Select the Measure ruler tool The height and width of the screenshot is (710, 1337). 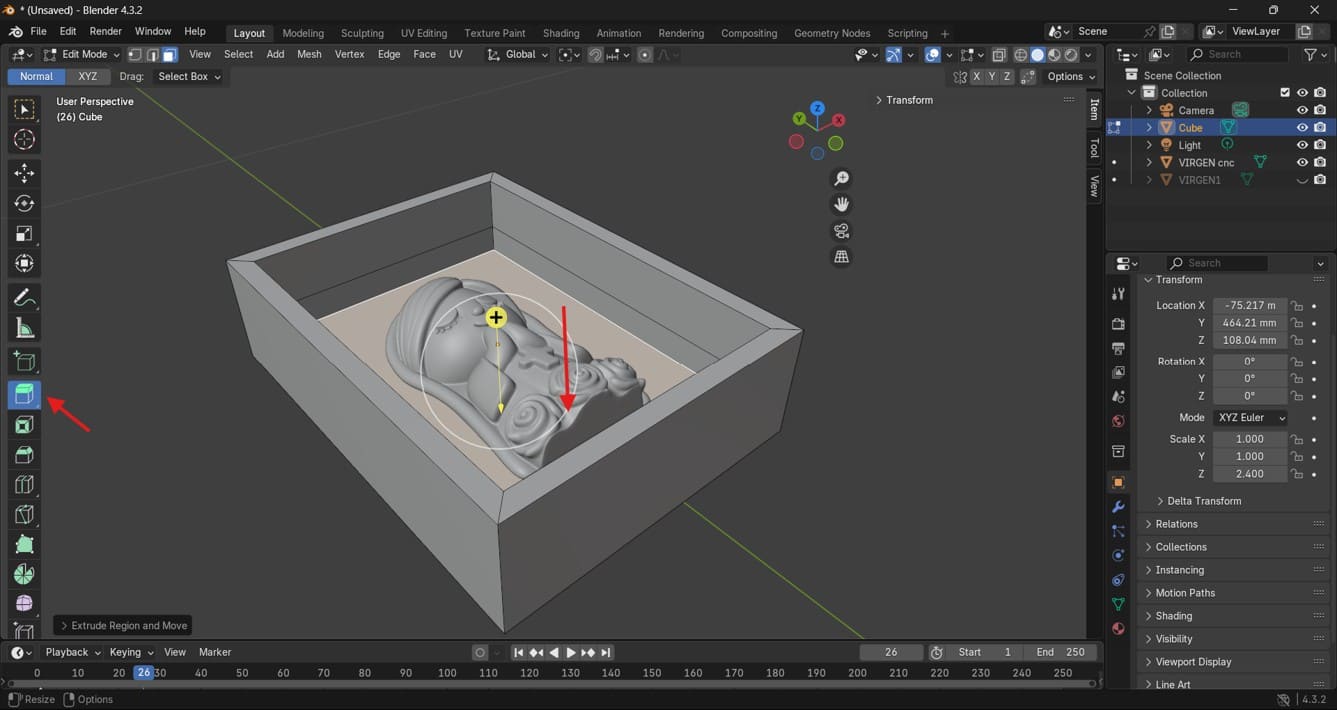(24, 328)
